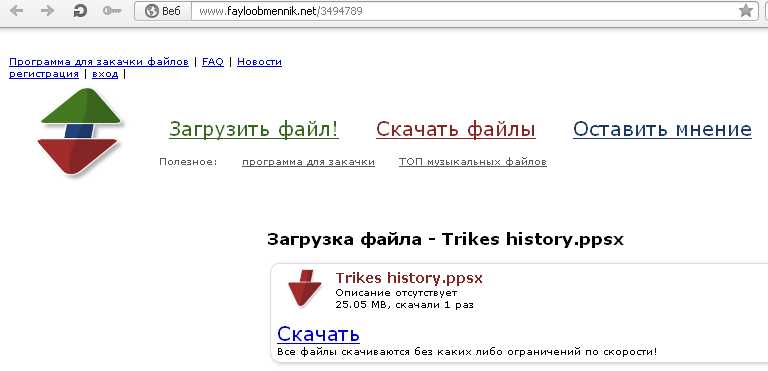This screenshot has width=768, height=371.
Task: Select Скачать файлы menu item
Action: (456, 129)
